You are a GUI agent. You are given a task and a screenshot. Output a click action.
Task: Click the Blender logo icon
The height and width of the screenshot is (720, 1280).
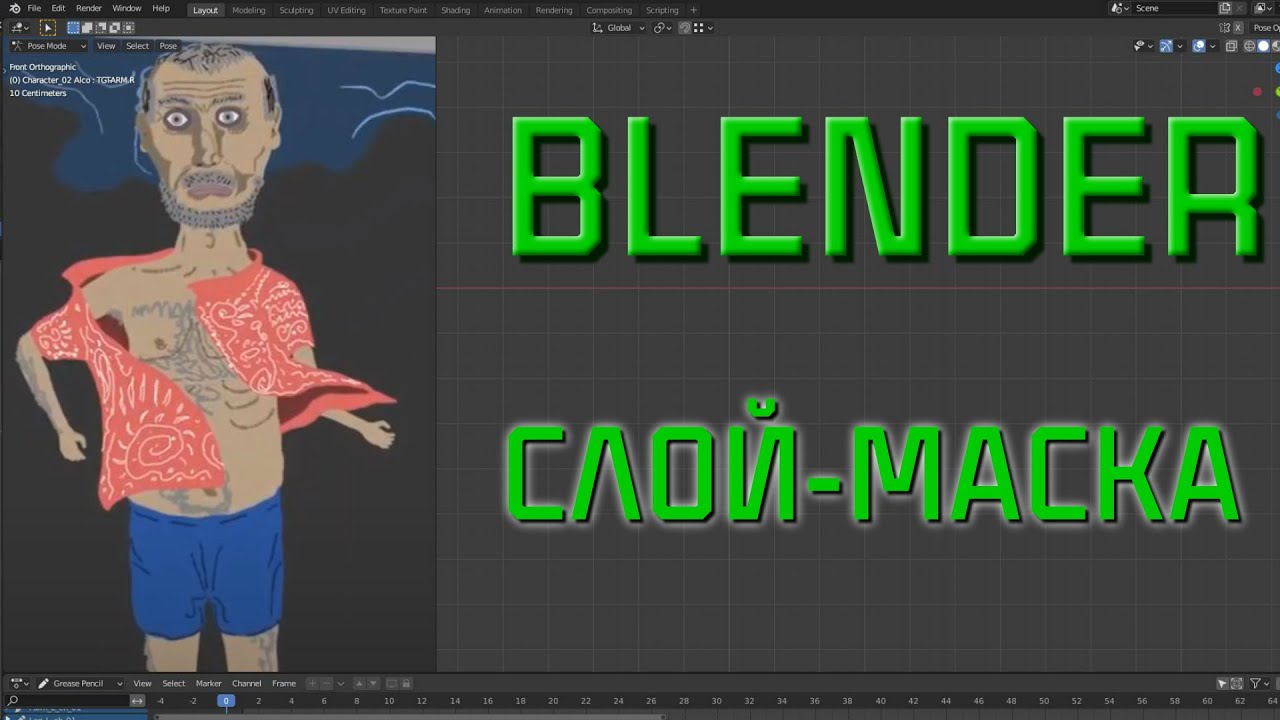click(x=15, y=9)
